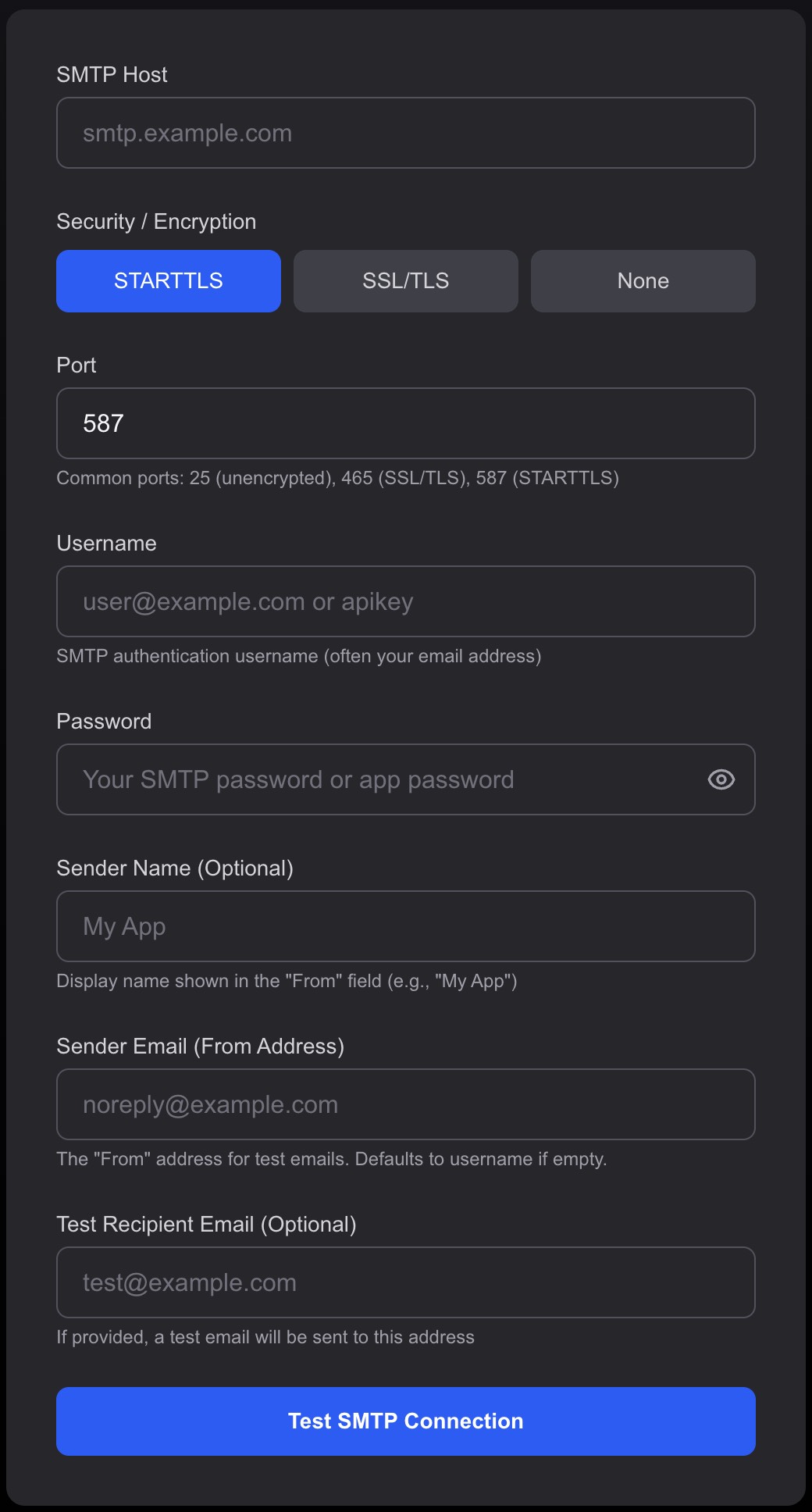Click the "Security / Encryption" heading
This screenshot has width=812, height=1512.
click(156, 222)
